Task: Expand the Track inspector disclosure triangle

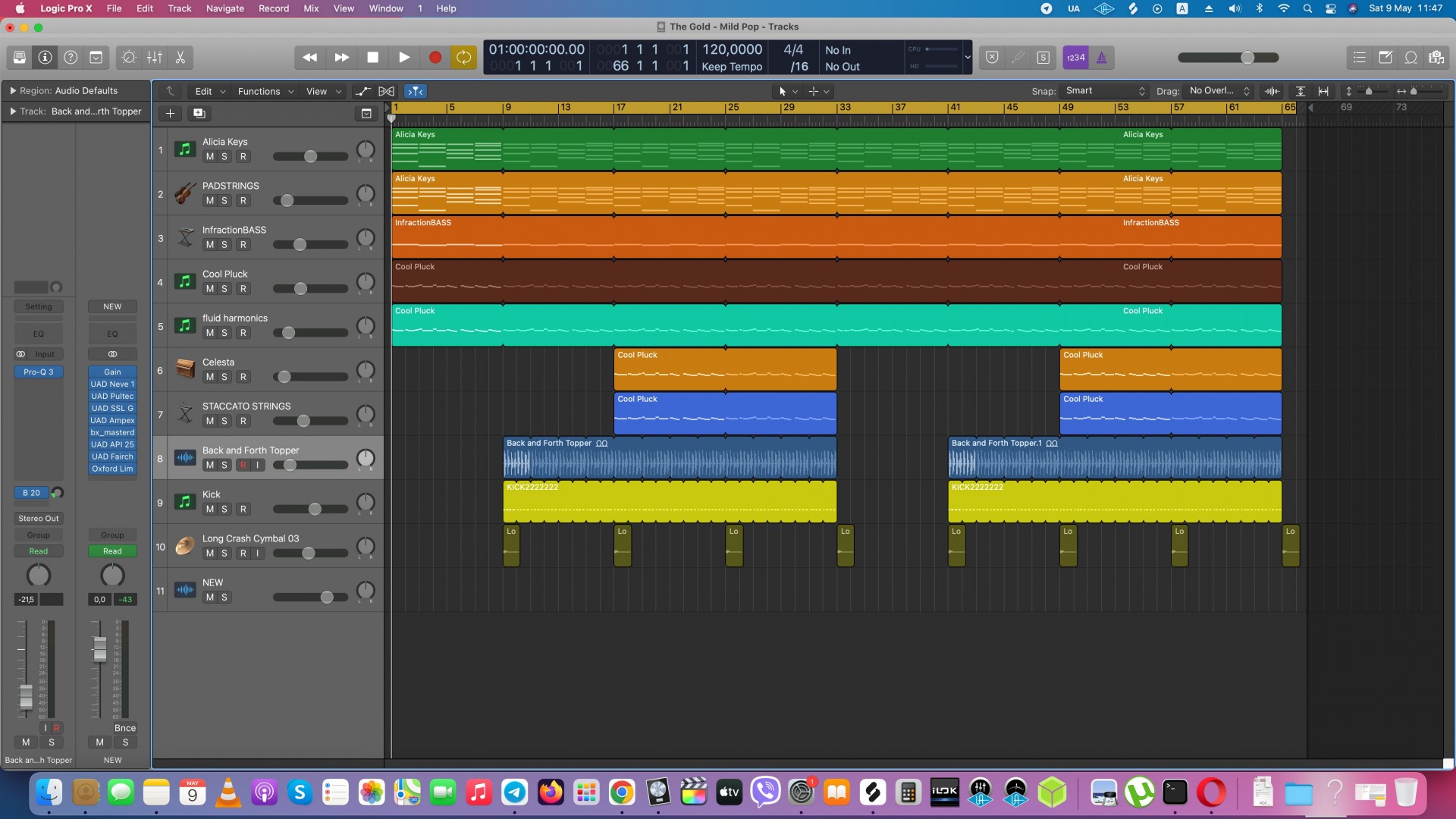Action: click(x=13, y=111)
